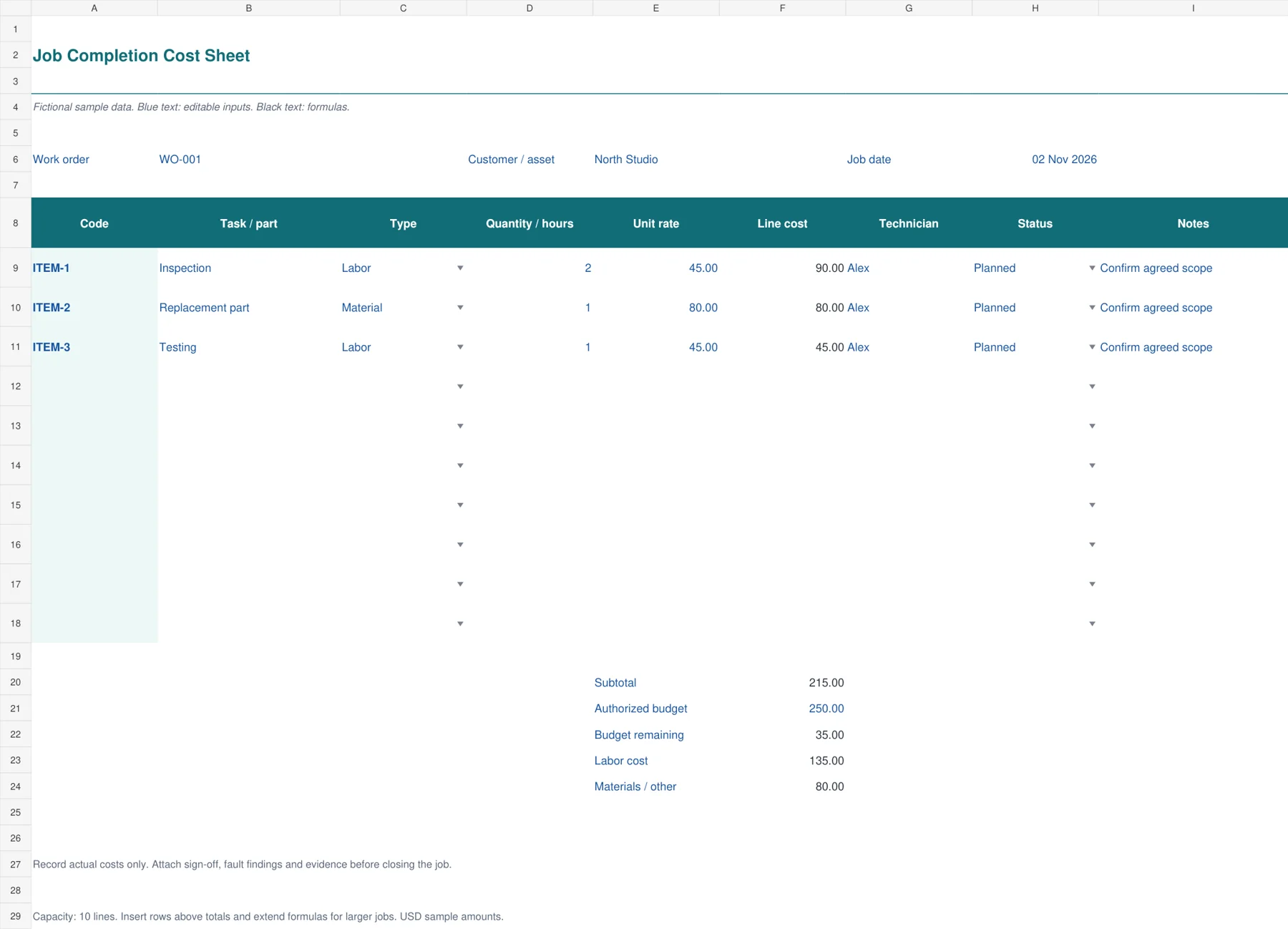Select column A header
This screenshot has width=1288, height=929.
pyautogui.click(x=94, y=8)
